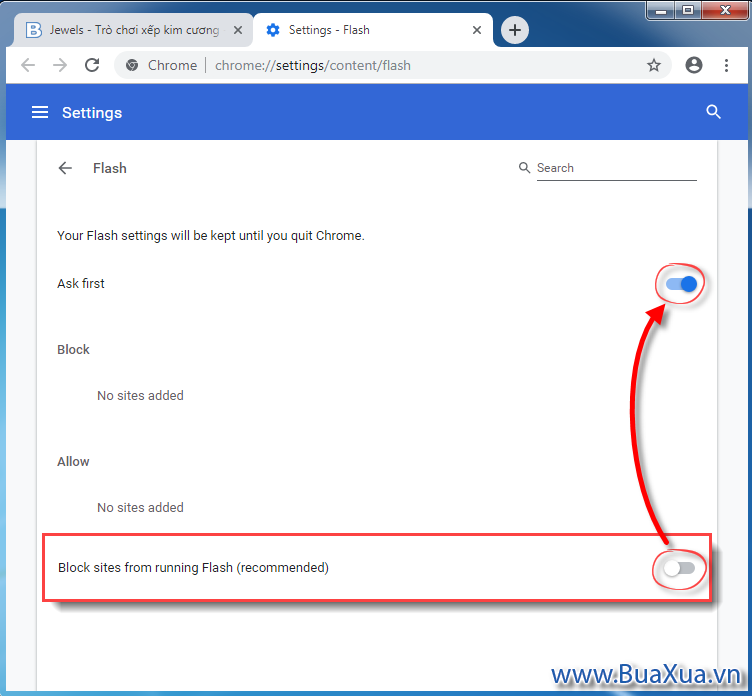Viewport: 752px width, 696px height.
Task: Turn off the Ask first toggle
Action: [x=681, y=284]
